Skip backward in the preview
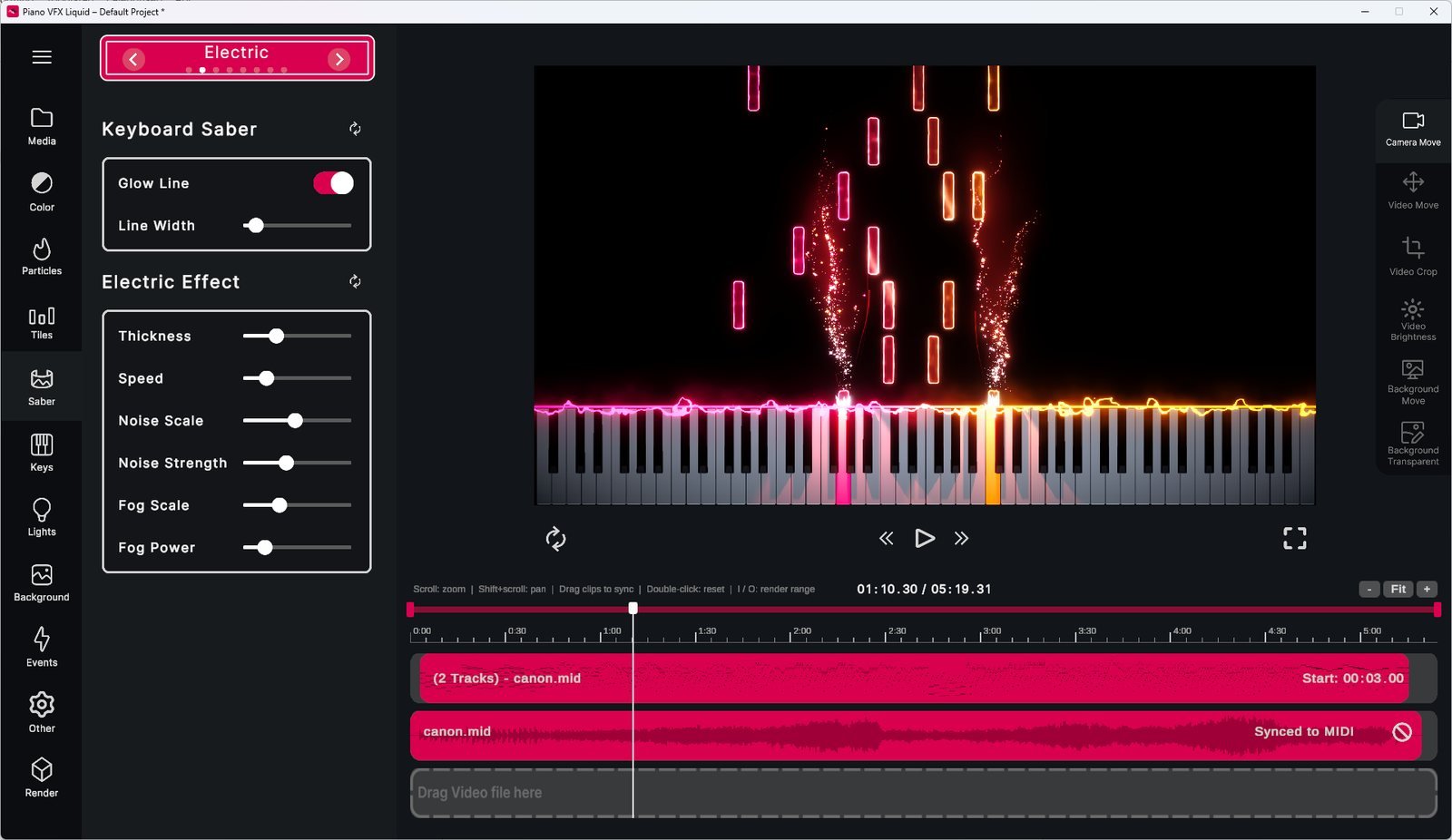Screen dimensions: 1452x840 887,539
